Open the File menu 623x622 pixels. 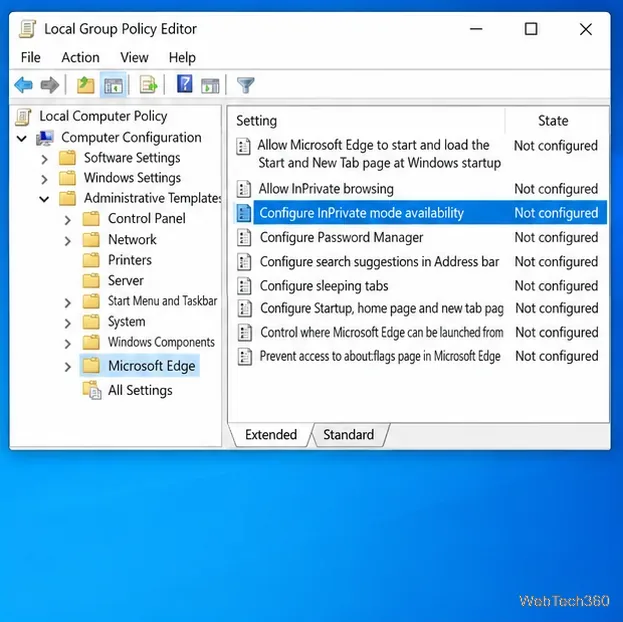coord(31,58)
